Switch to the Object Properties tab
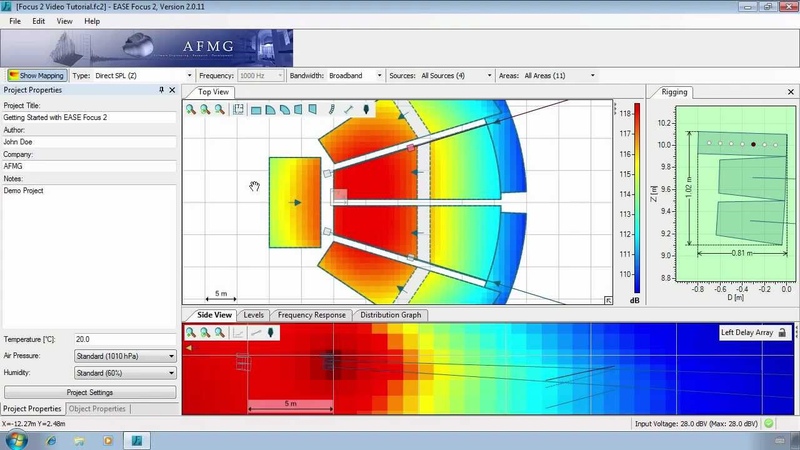Screen dimensions: 800x450 pos(97,409)
